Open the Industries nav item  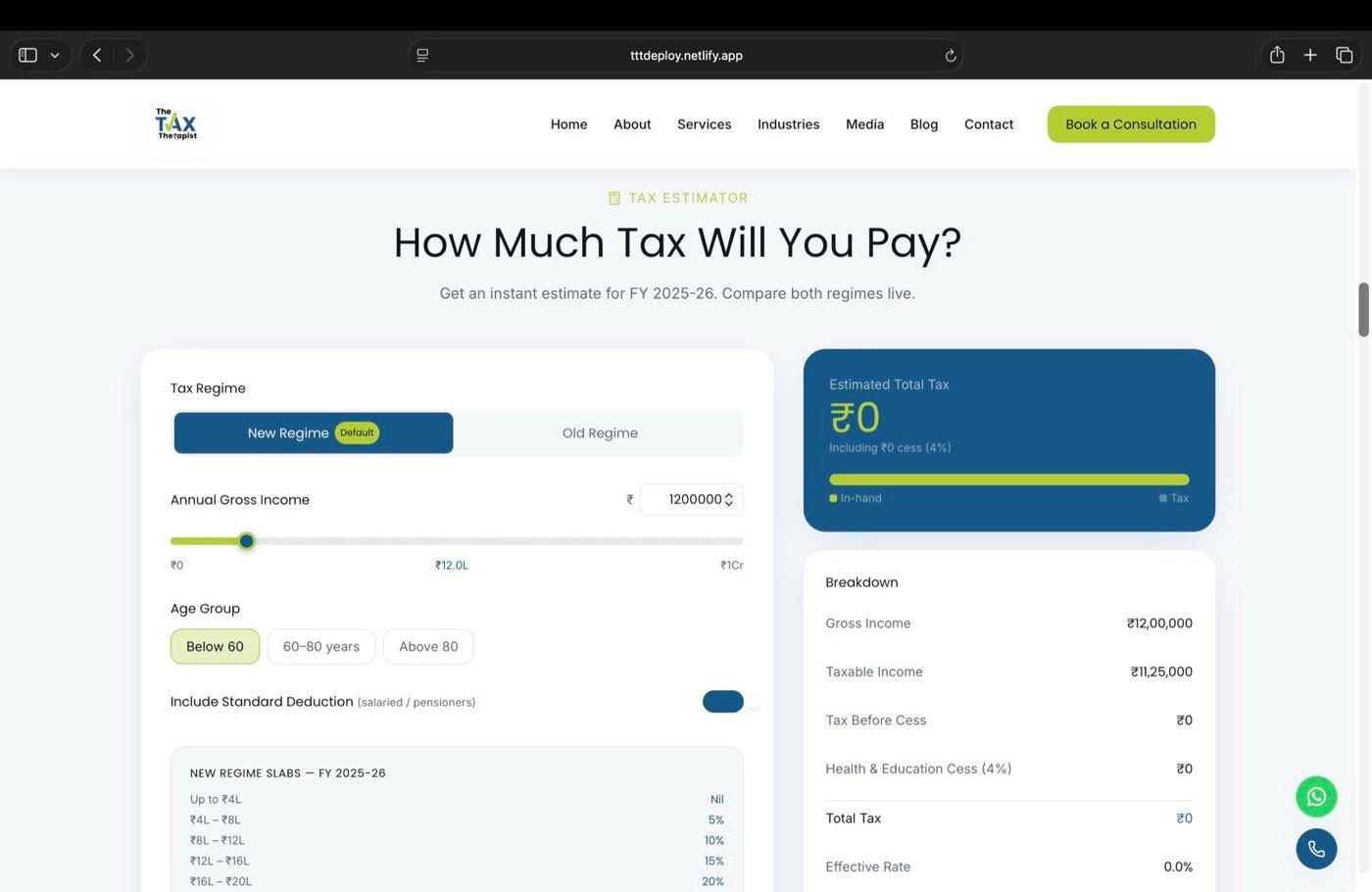[x=788, y=124]
